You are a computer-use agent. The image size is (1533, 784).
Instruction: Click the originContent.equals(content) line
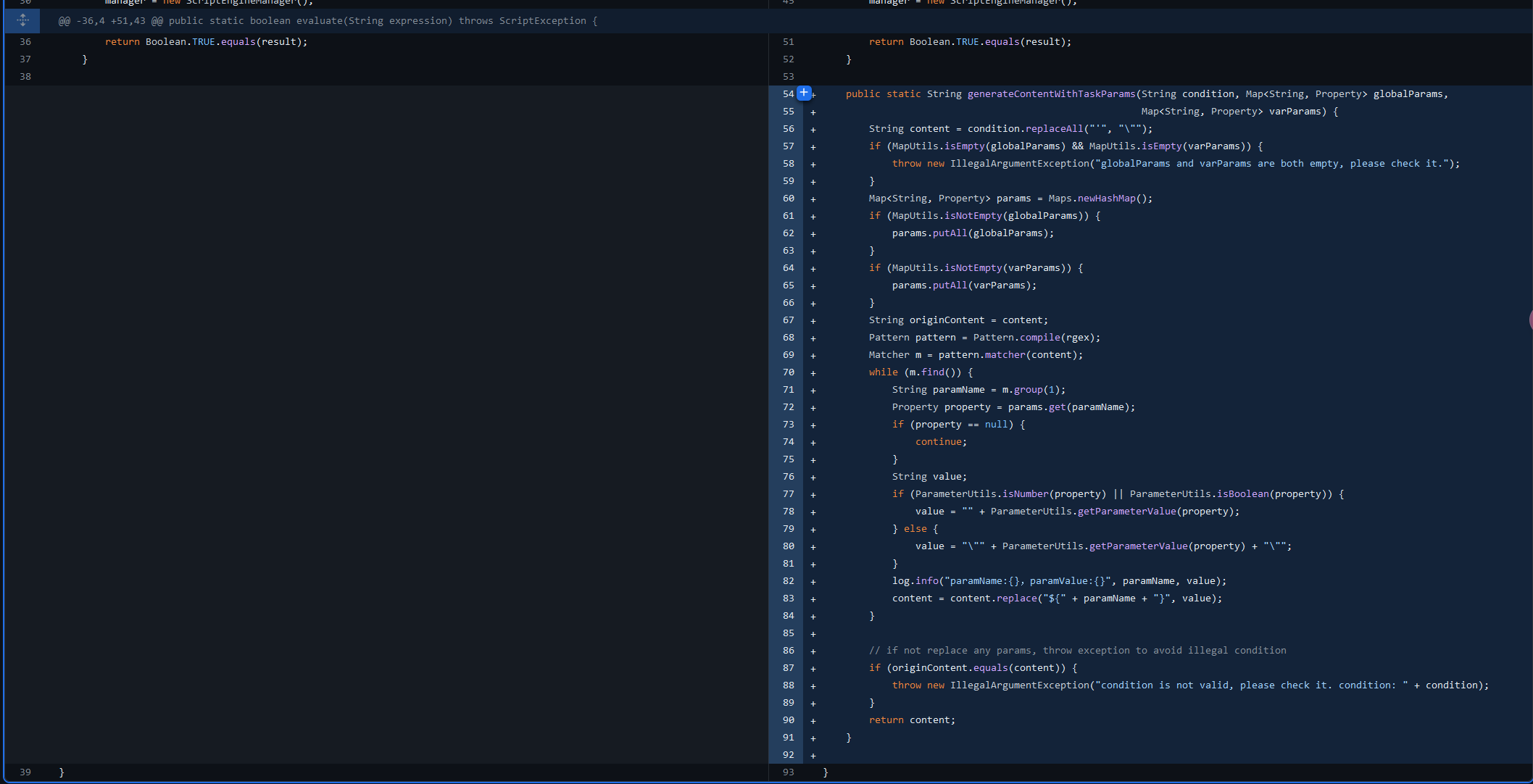tap(973, 668)
